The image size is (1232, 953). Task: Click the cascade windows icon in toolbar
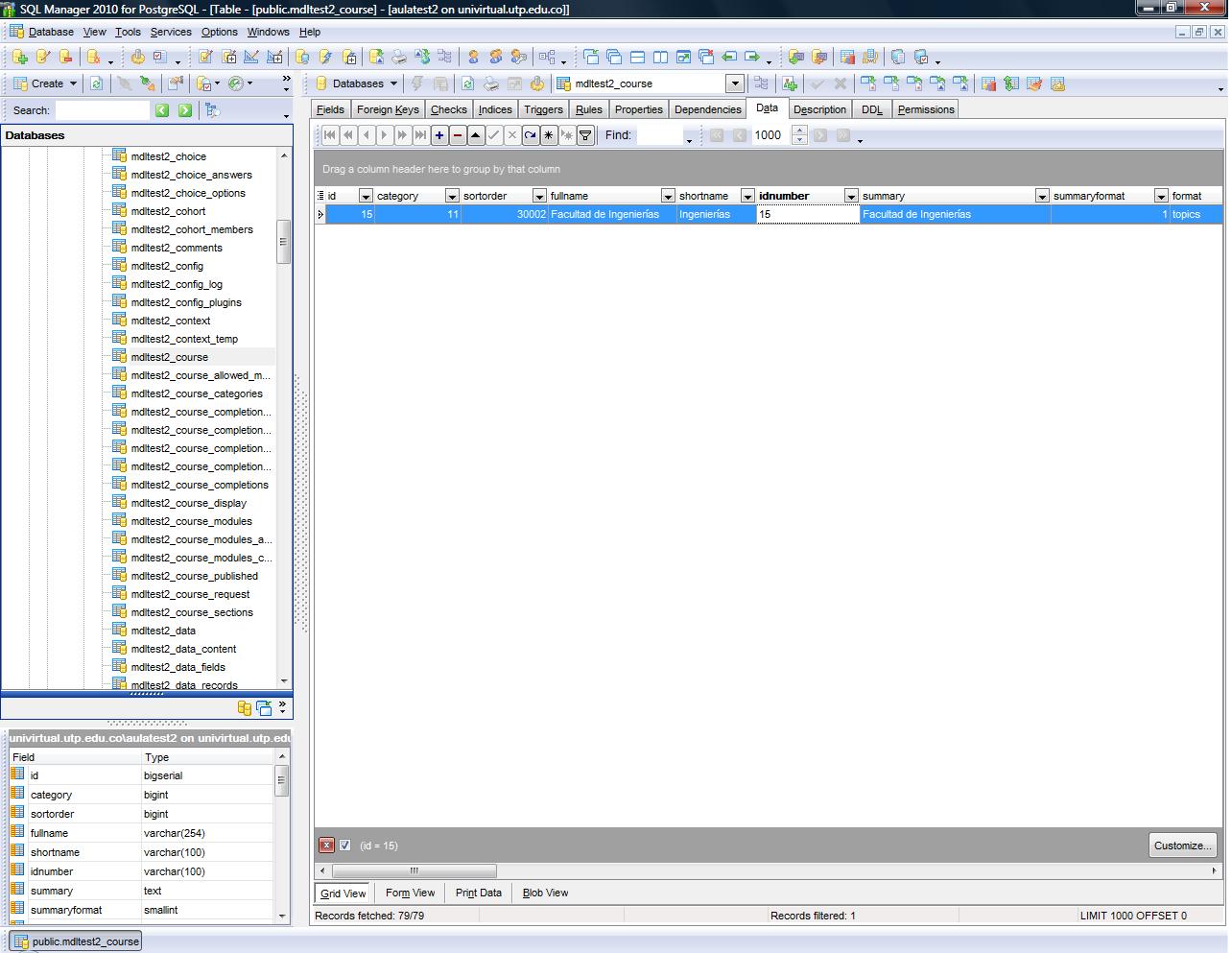614,58
